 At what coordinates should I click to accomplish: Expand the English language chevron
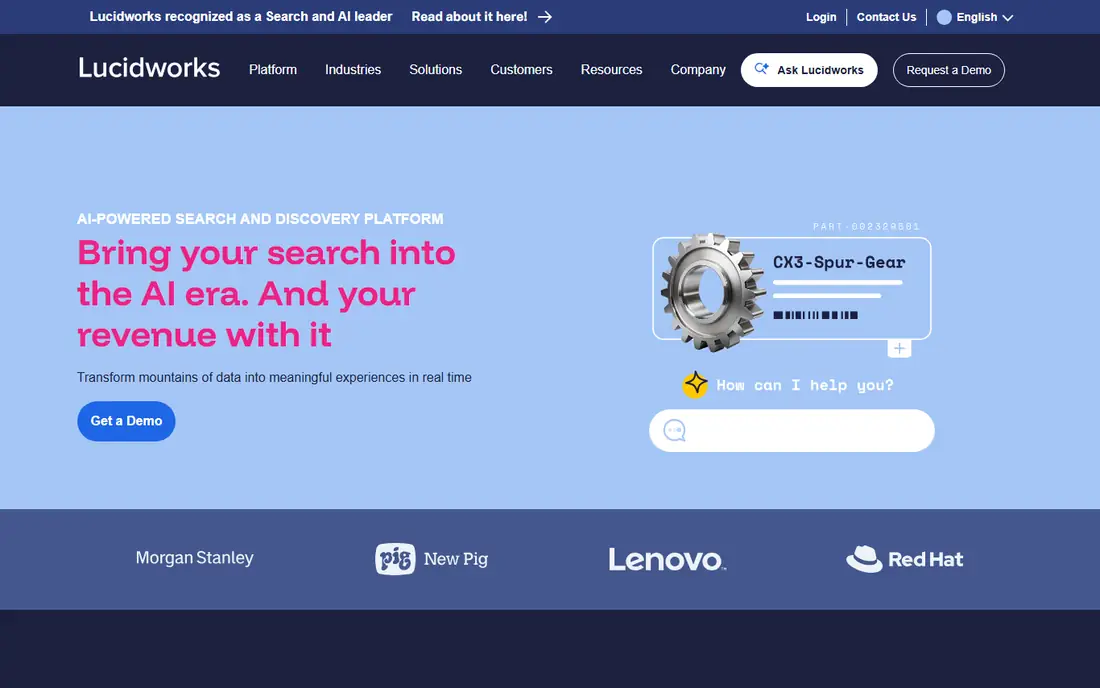coord(1007,18)
